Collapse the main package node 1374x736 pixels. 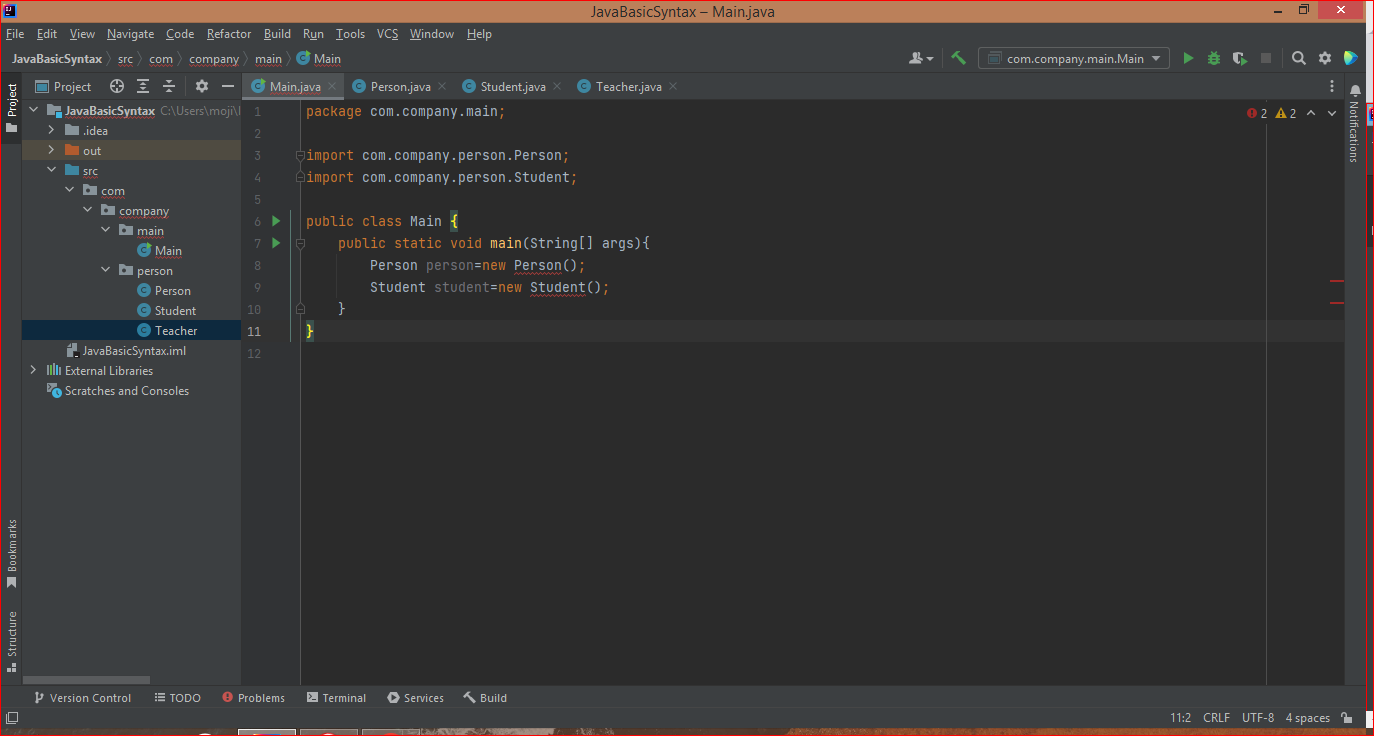105,231
